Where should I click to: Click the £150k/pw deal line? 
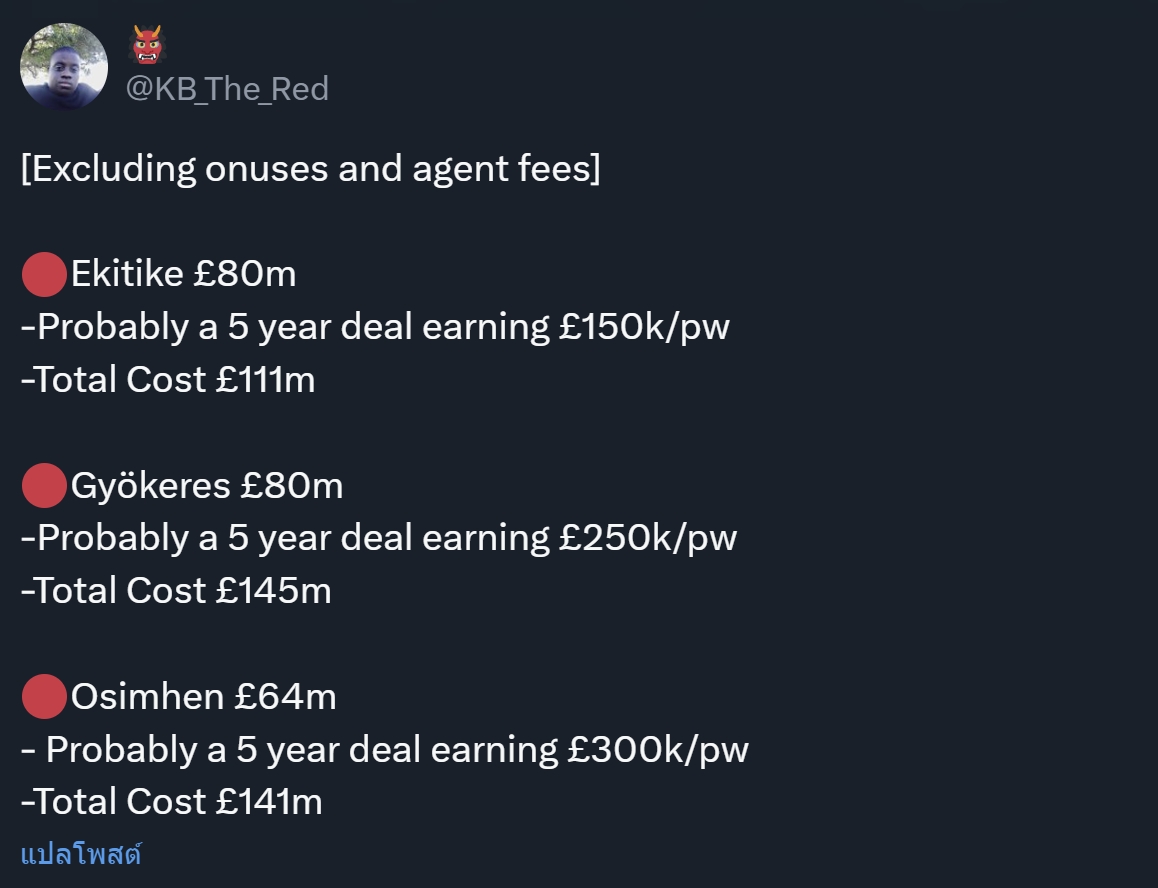point(375,327)
